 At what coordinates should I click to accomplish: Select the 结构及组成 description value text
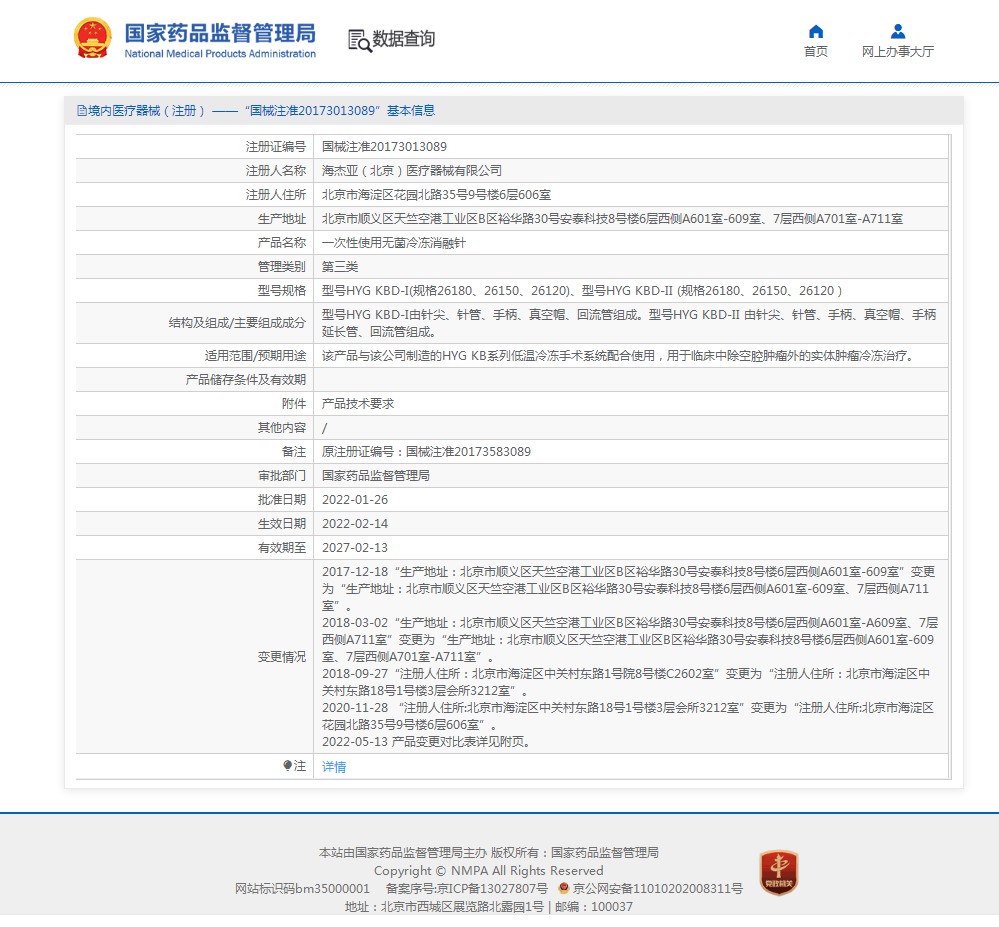[629, 323]
